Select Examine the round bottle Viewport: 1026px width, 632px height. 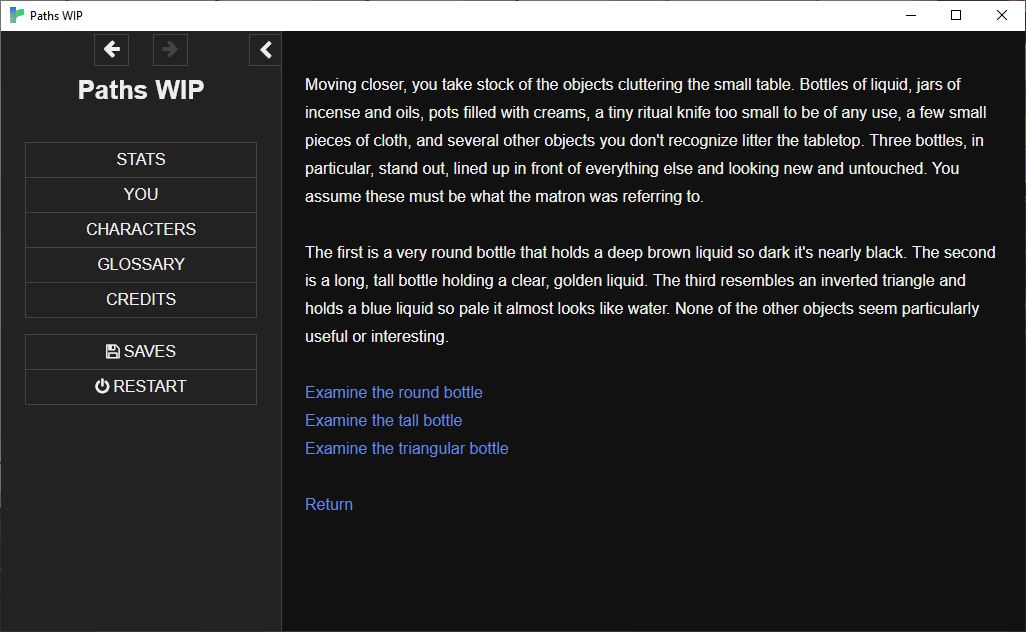393,392
